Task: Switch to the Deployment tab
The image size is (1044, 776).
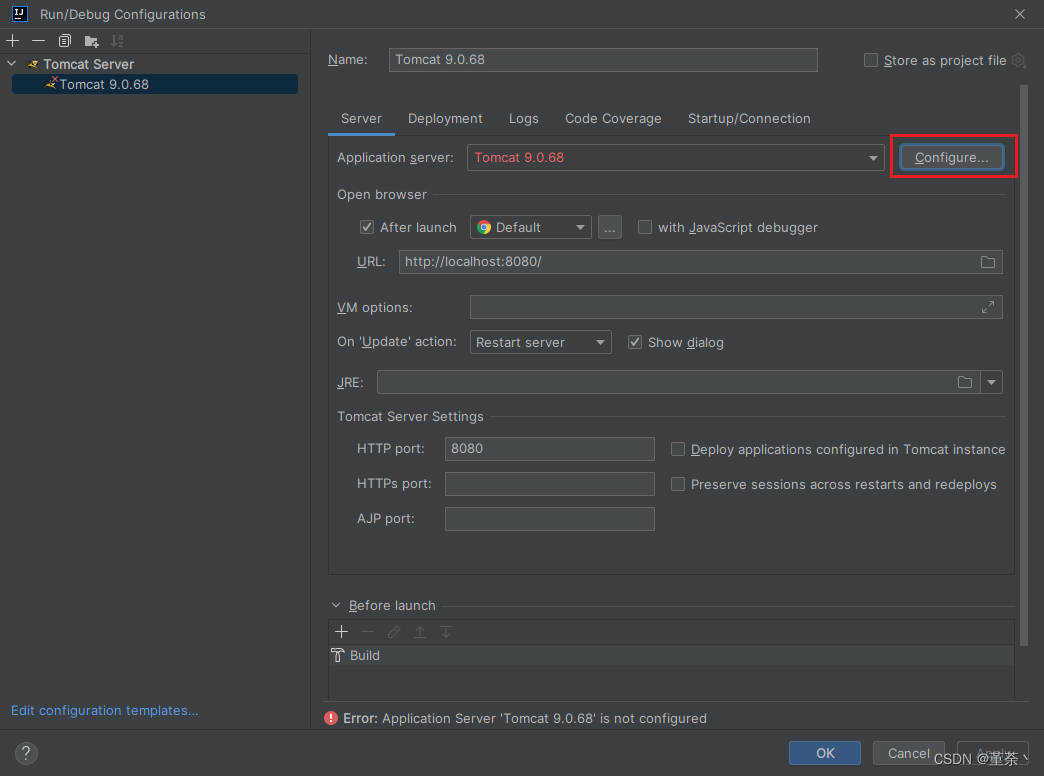Action: coord(445,119)
